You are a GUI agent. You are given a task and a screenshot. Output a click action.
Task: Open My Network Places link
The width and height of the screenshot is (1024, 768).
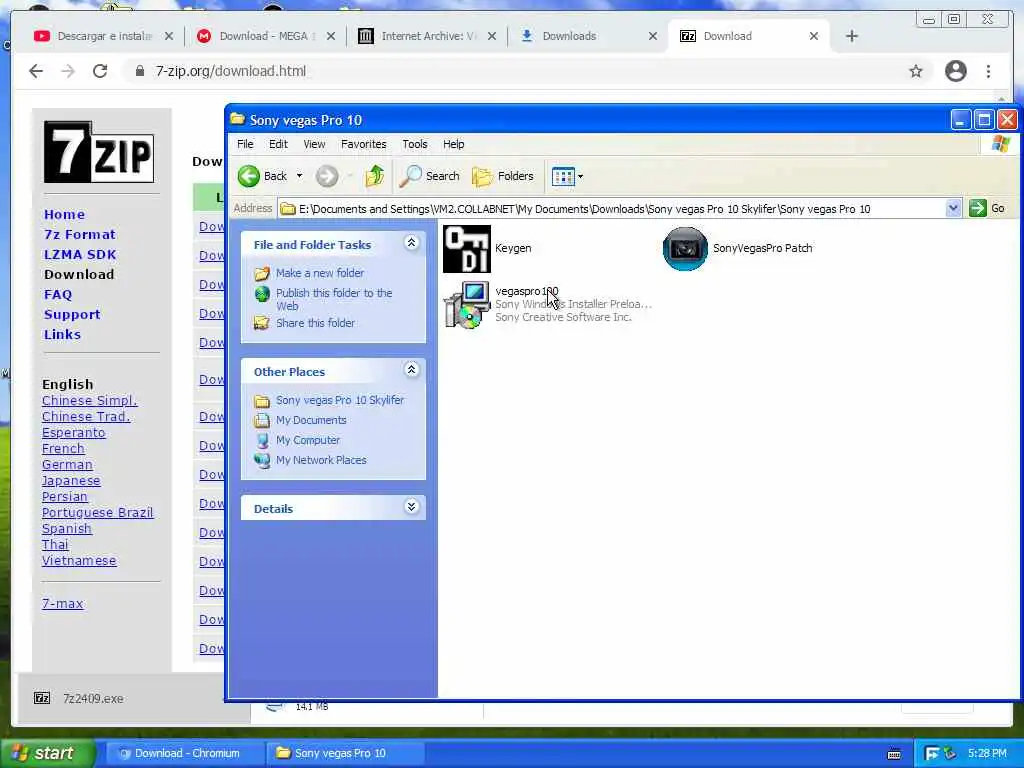pyautogui.click(x=321, y=460)
